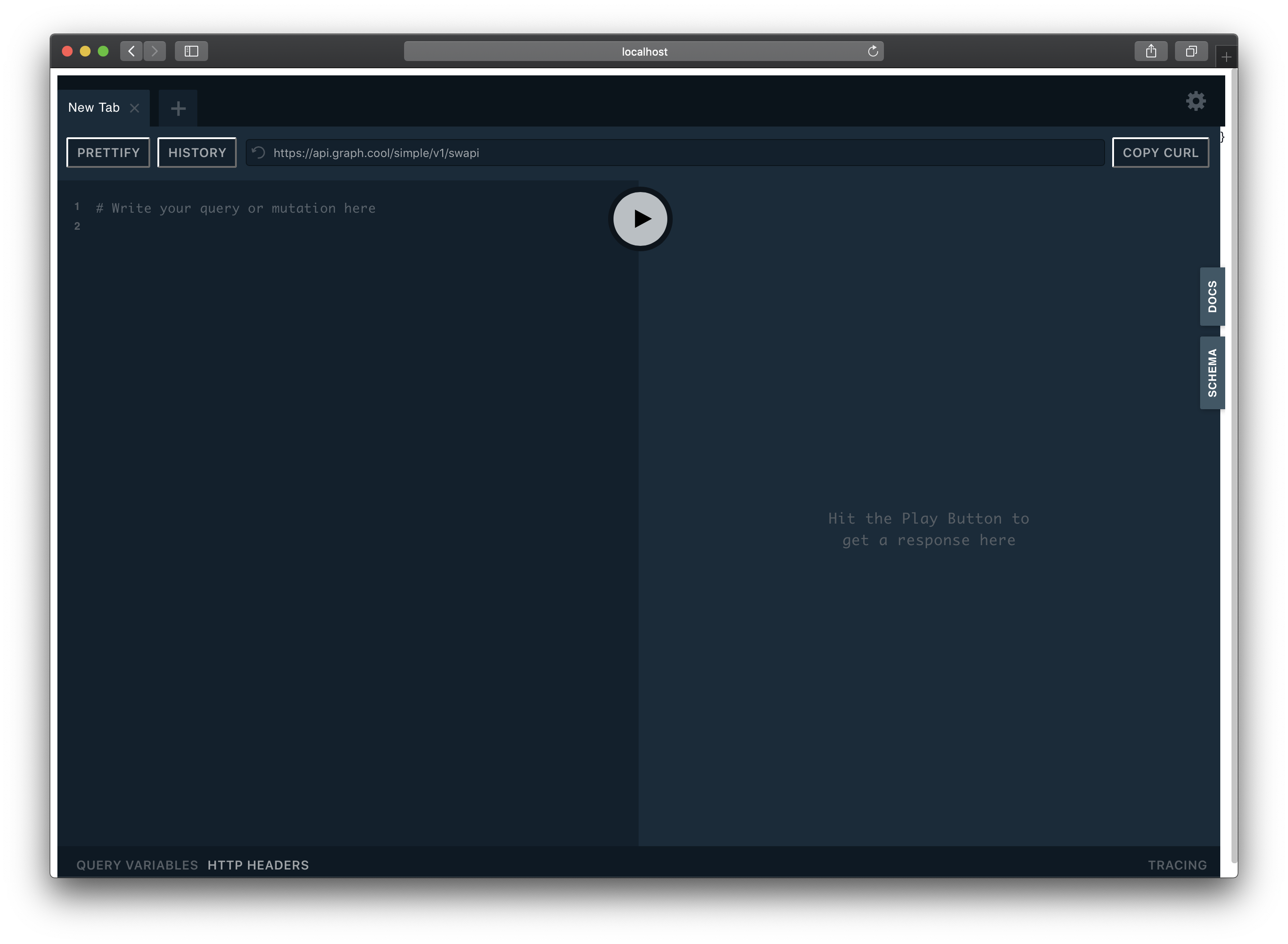Open the Safari share menu
Image resolution: width=1288 pixels, height=944 pixels.
point(1150,52)
